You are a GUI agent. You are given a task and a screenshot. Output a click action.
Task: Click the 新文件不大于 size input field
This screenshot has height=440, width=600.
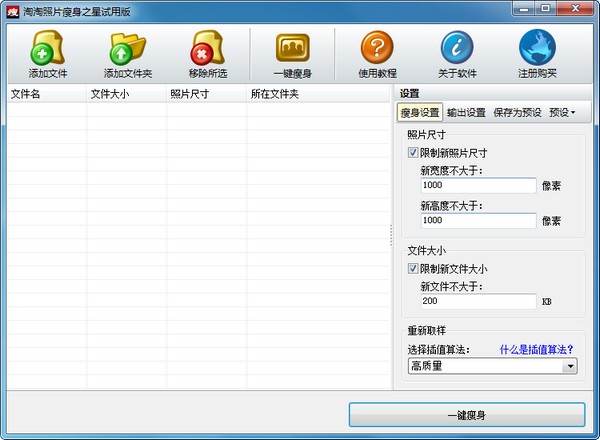478,301
